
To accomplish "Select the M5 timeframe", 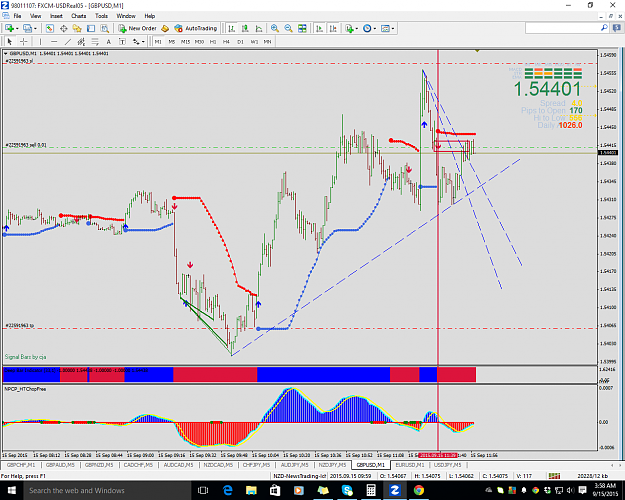I will (x=172, y=41).
